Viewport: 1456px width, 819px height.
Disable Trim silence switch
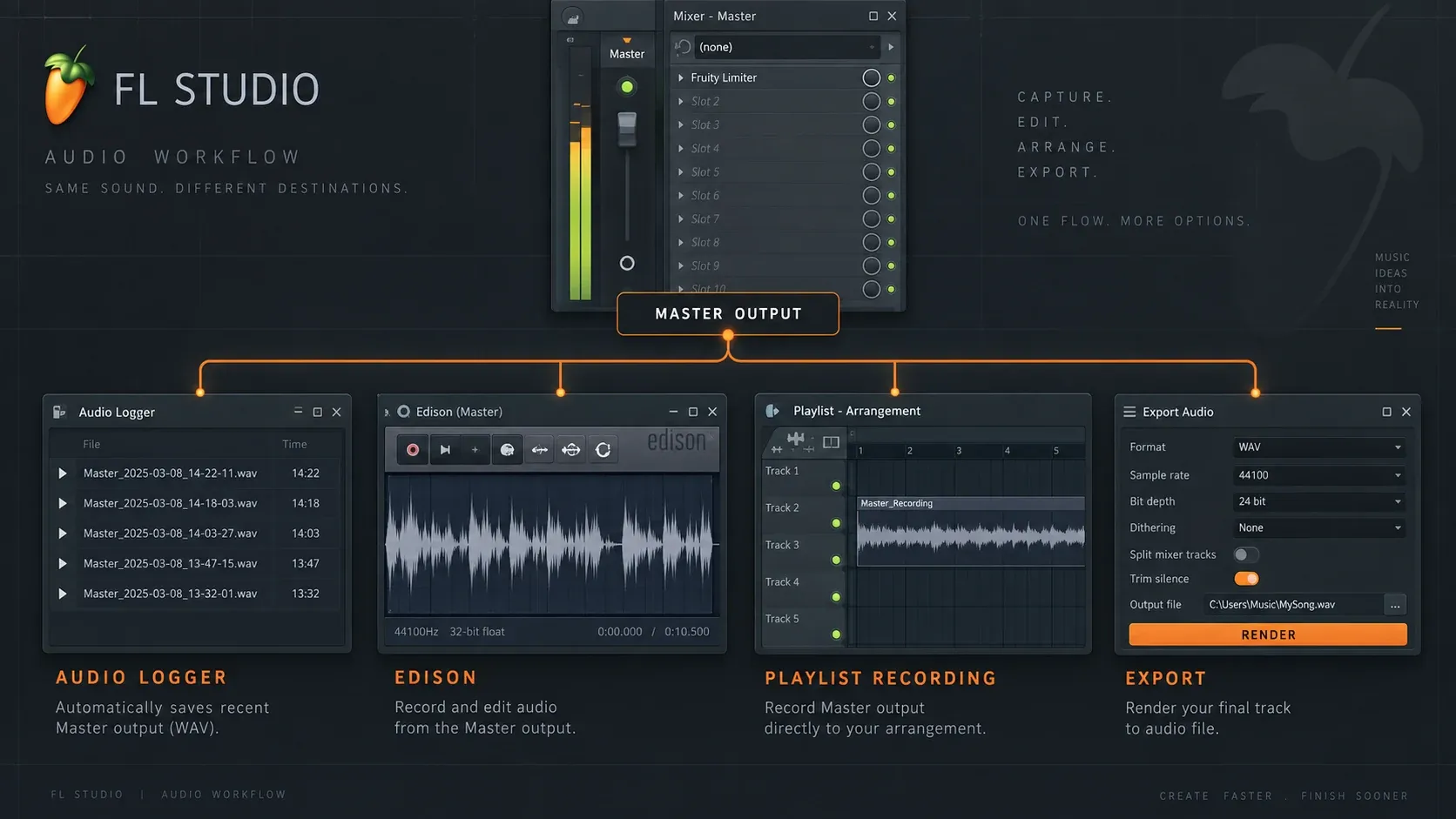1246,579
